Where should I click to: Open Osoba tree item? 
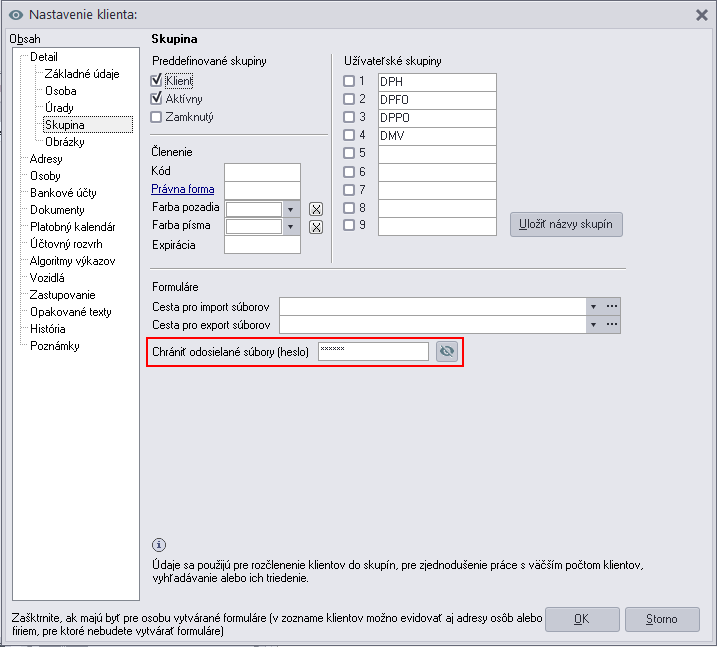coord(60,91)
